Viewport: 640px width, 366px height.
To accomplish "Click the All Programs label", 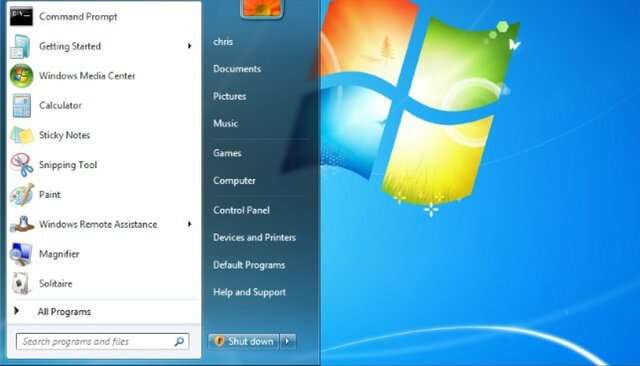I will (x=64, y=312).
